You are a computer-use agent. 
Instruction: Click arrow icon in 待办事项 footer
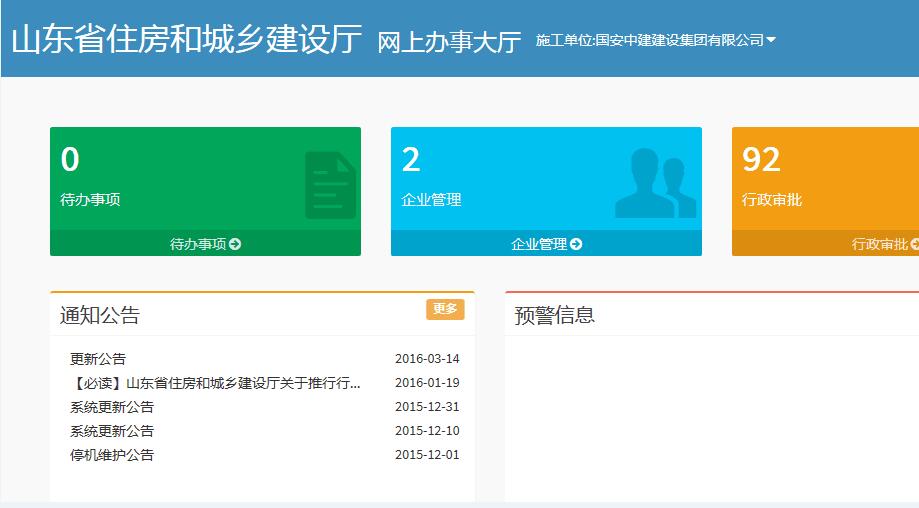click(x=235, y=244)
